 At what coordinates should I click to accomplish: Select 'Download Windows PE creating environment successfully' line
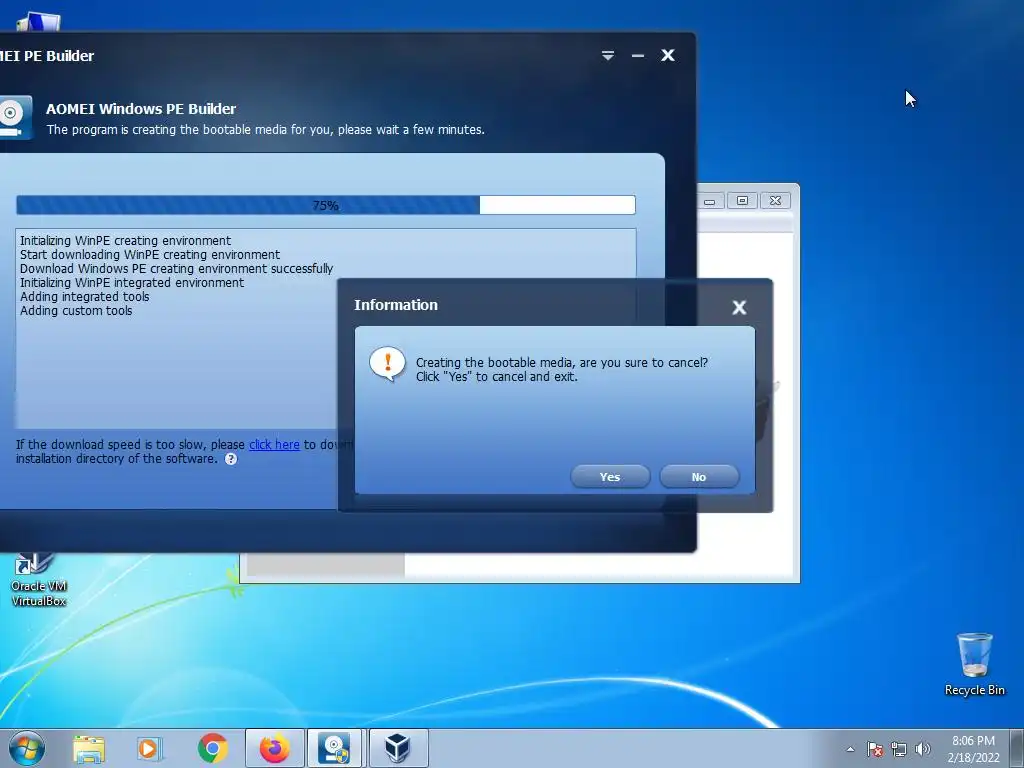click(x=176, y=268)
